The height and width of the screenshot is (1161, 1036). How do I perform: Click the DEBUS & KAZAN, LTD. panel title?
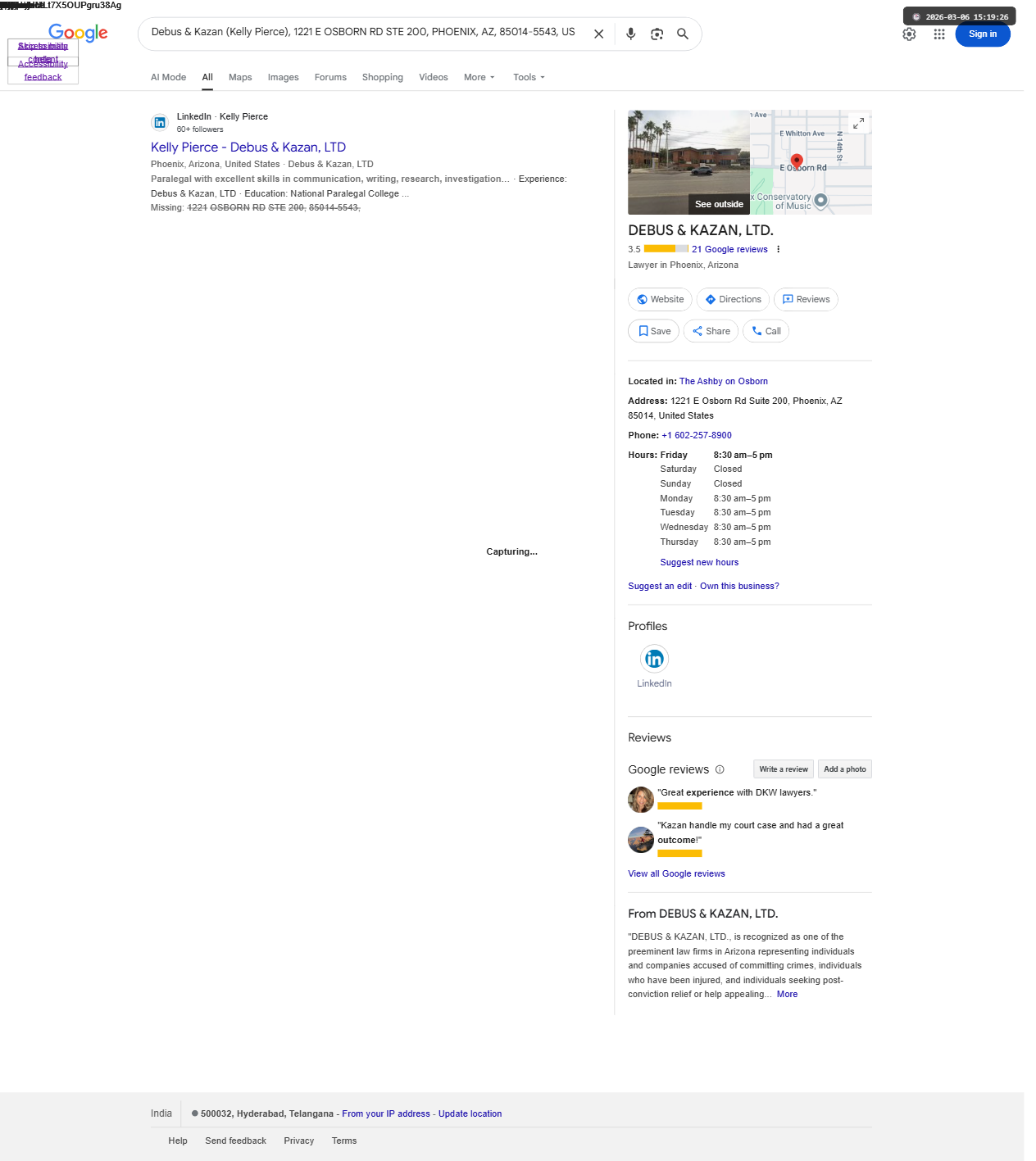click(x=701, y=230)
